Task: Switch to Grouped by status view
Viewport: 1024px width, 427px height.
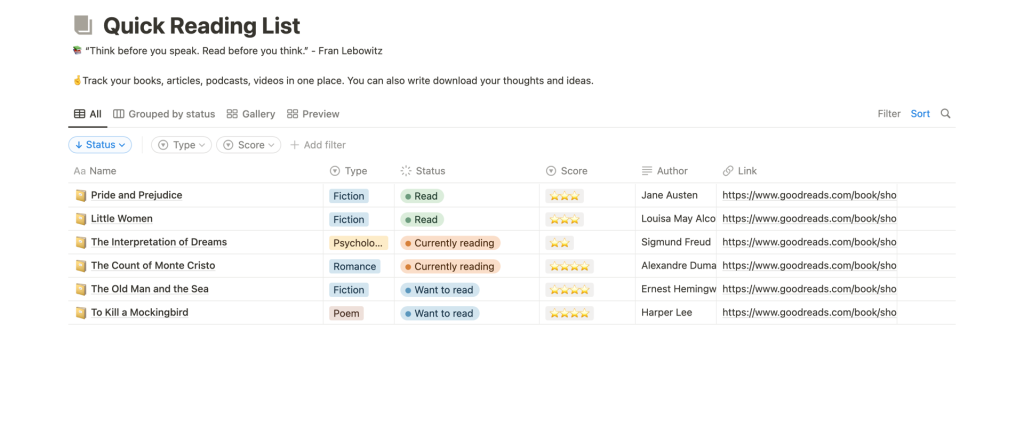Action: (x=165, y=114)
